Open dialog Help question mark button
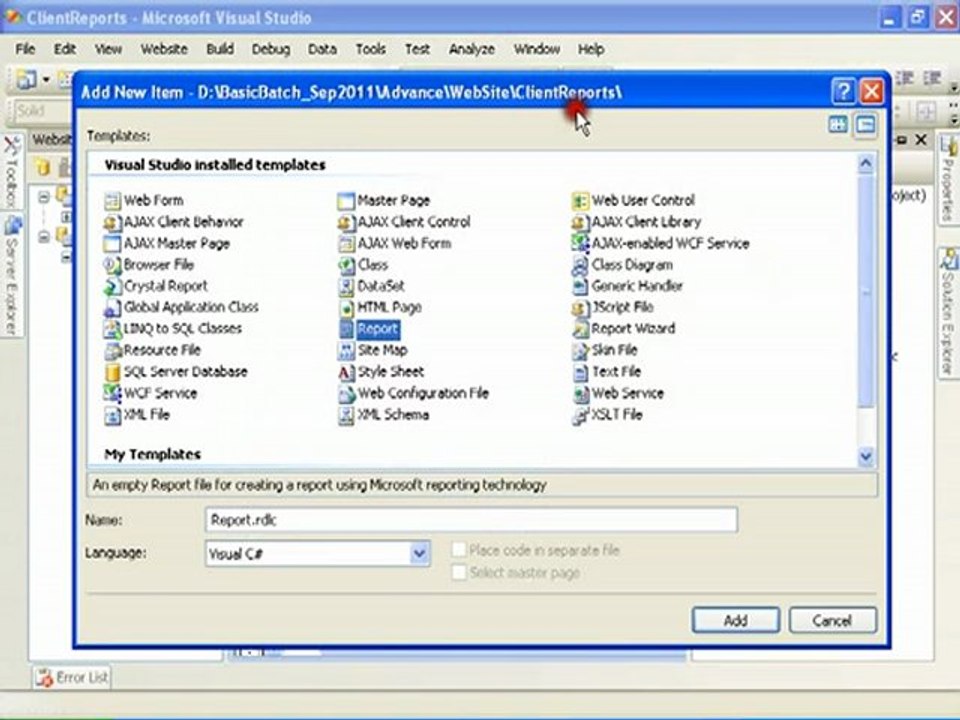Image resolution: width=960 pixels, height=720 pixels. click(x=843, y=92)
